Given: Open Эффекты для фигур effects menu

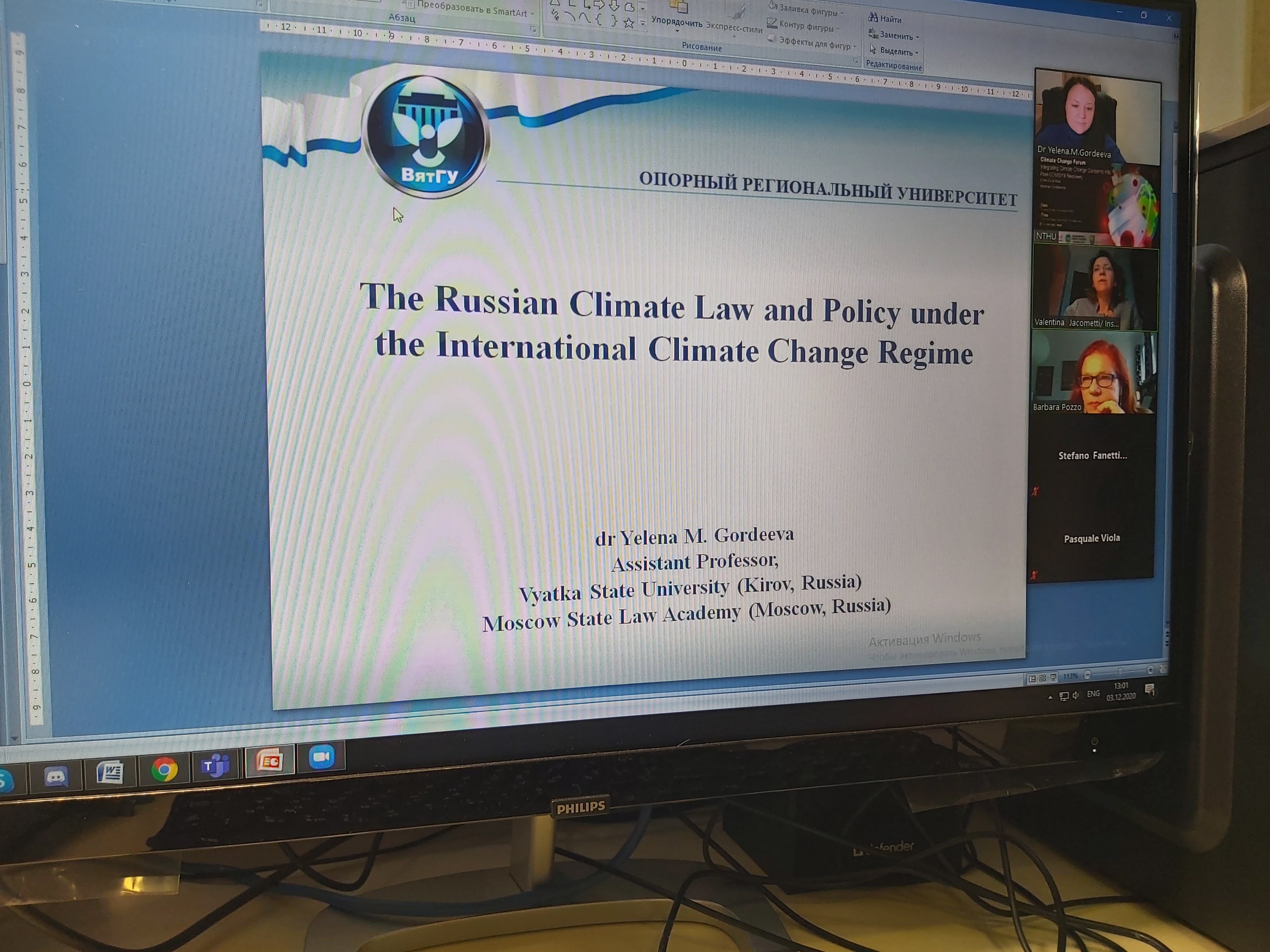Looking at the screenshot, I should pos(812,42).
